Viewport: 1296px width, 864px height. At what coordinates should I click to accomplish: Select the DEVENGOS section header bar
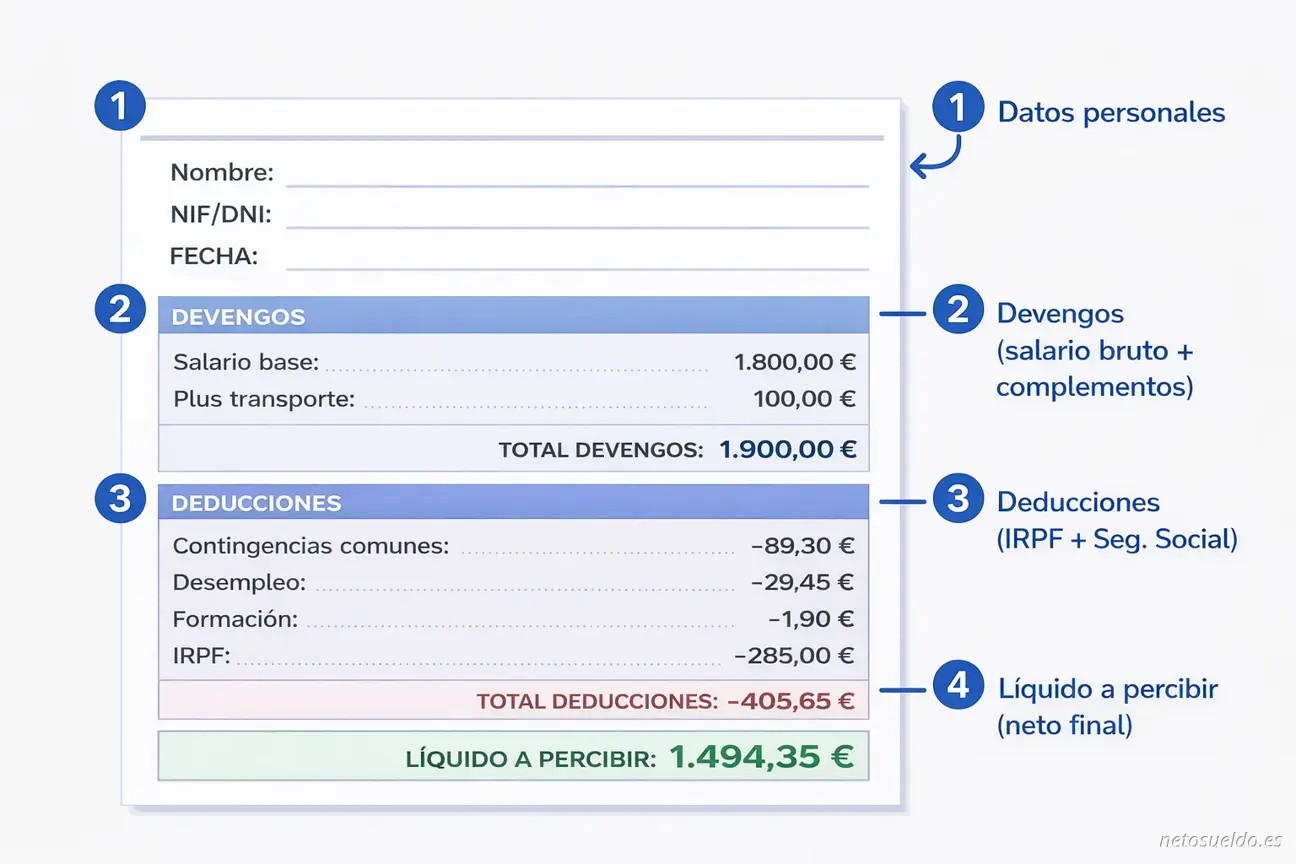512,314
